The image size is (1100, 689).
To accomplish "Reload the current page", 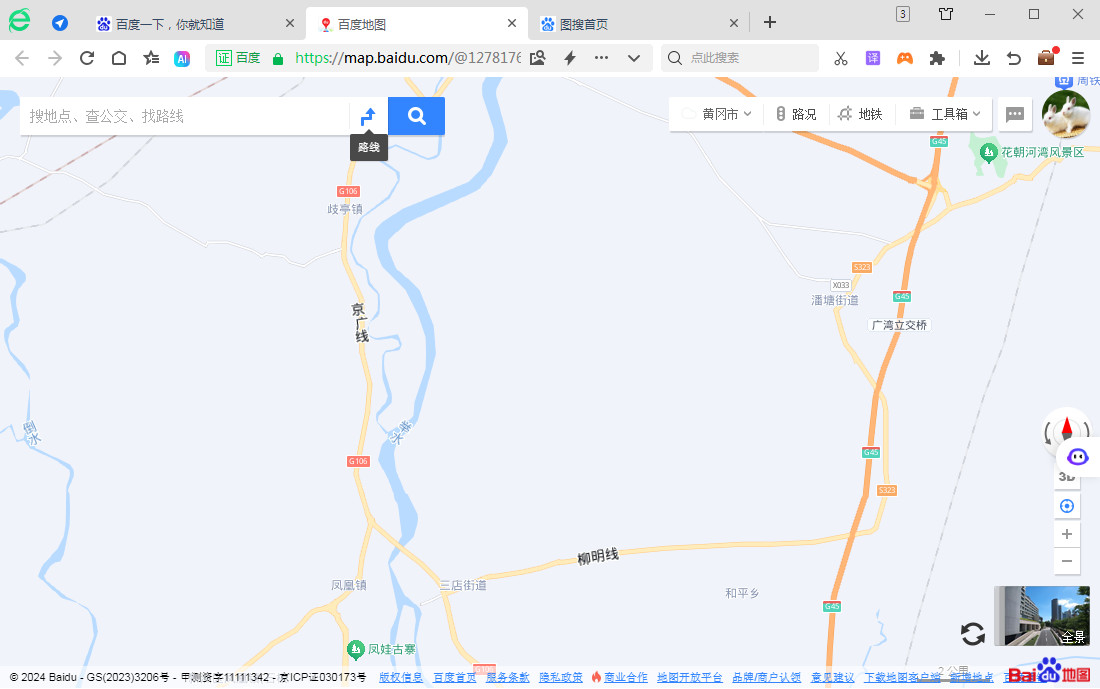I will pyautogui.click(x=87, y=58).
